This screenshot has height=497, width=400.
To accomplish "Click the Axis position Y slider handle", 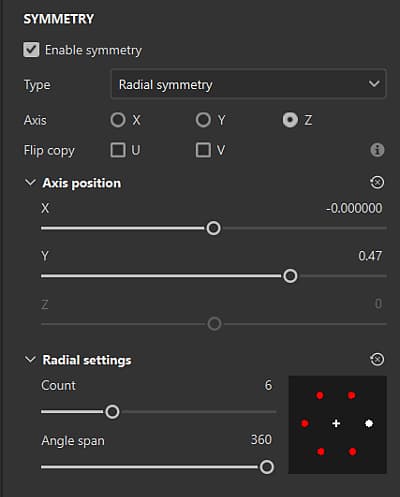I will pyautogui.click(x=290, y=276).
